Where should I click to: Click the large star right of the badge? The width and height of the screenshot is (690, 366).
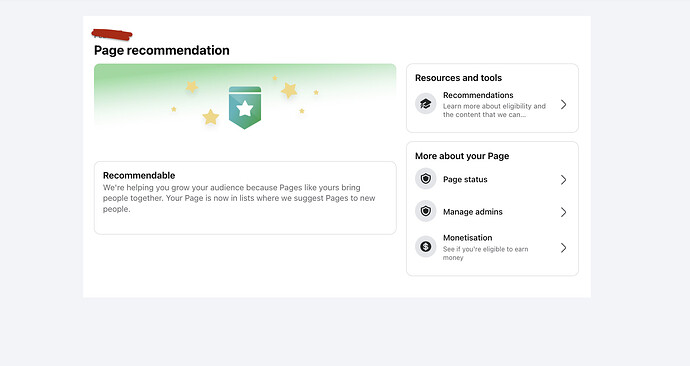289,90
